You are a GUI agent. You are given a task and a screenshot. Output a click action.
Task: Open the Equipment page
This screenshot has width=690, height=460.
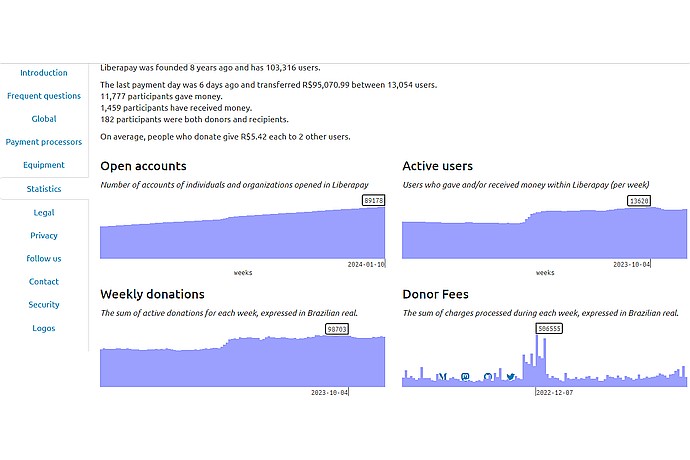[x=44, y=165]
